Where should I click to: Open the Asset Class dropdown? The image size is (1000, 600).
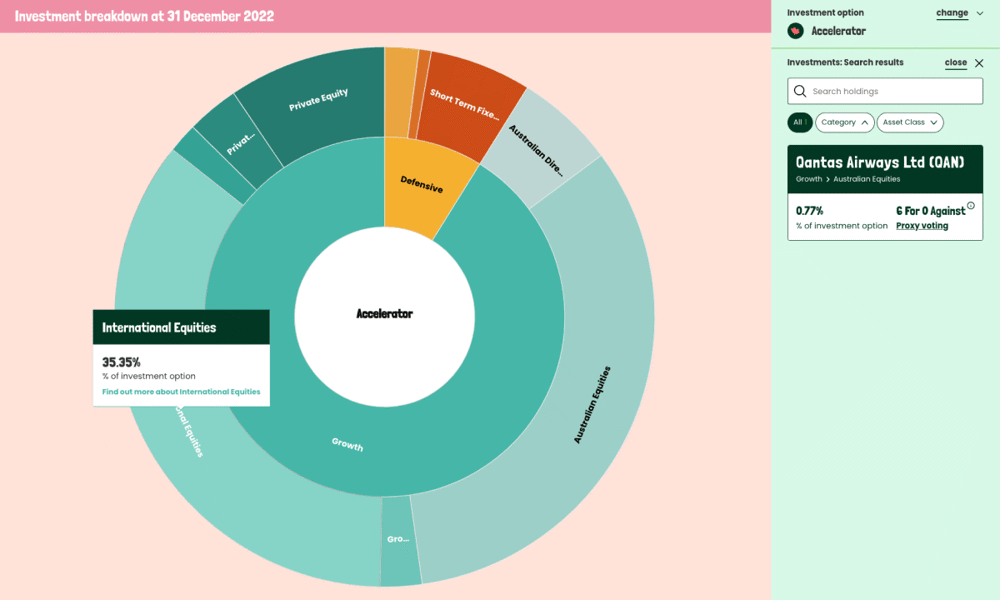909,121
